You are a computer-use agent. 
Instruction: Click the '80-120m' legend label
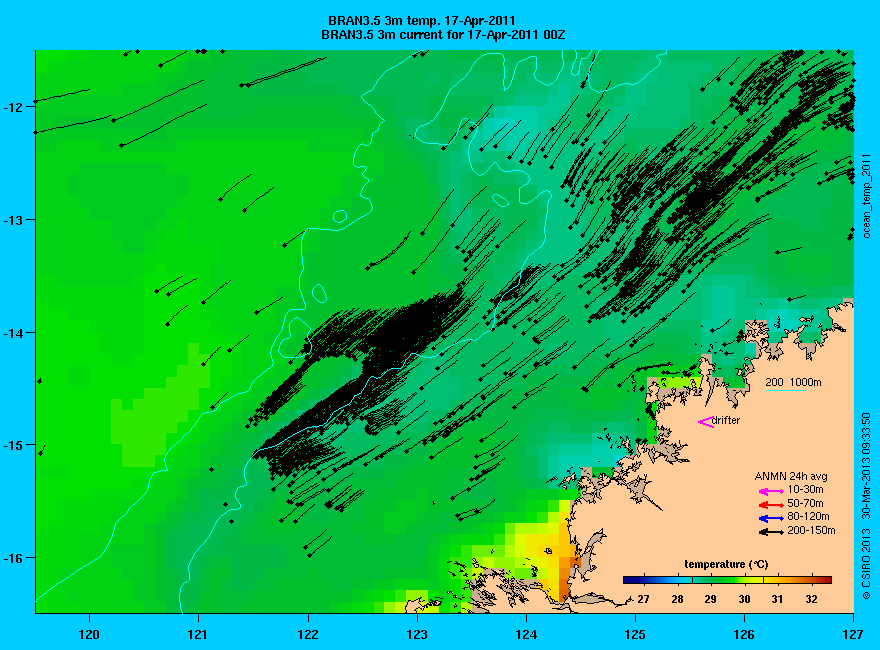[x=808, y=516]
